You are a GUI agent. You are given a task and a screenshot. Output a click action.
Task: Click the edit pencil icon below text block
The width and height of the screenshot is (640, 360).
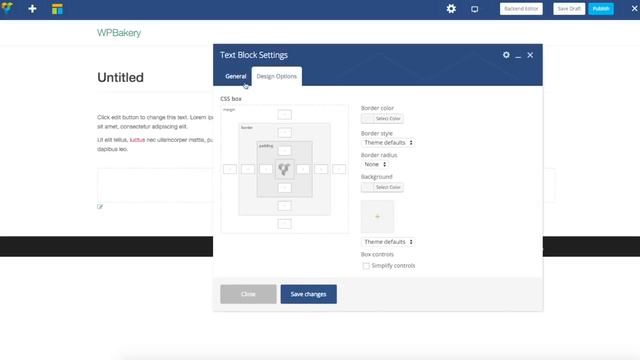(100, 207)
